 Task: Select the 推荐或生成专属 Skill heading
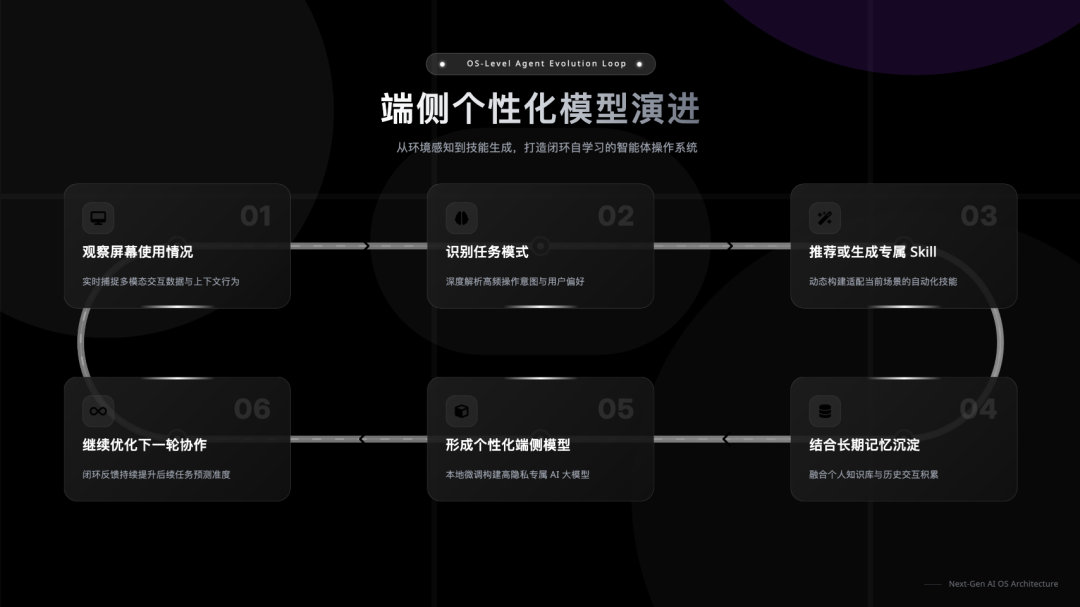click(x=875, y=252)
